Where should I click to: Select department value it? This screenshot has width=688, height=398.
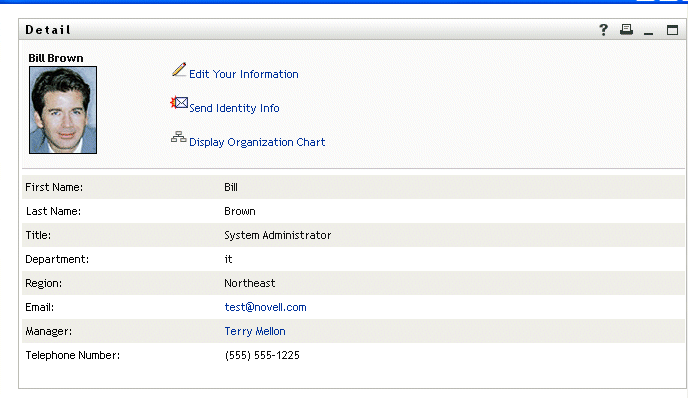tap(228, 259)
